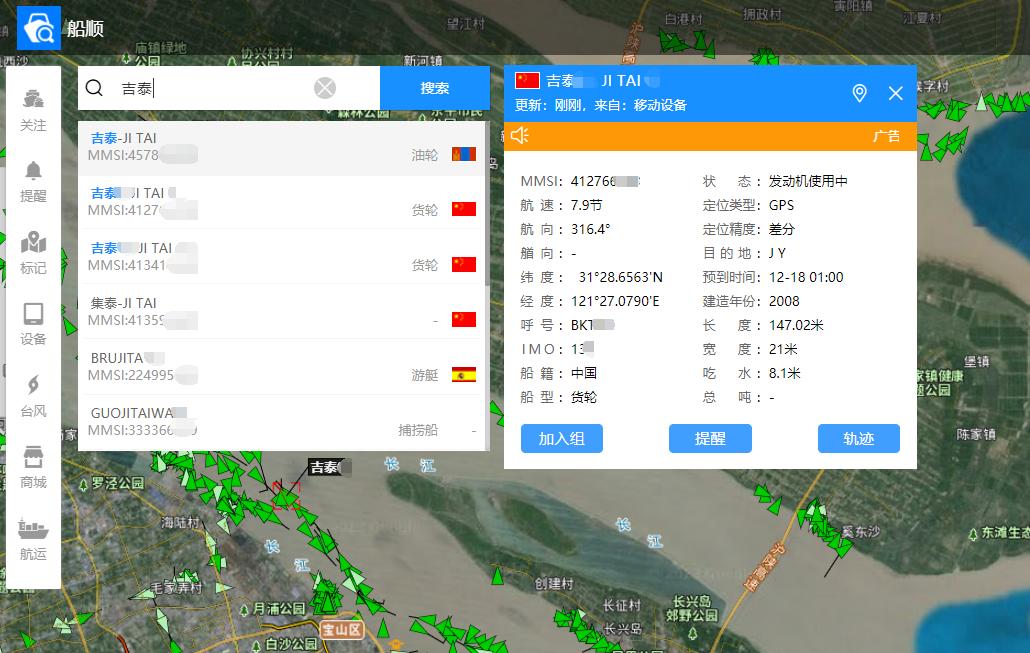Click the 加入组 add-to-group button
This screenshot has width=1030, height=653.
[561, 439]
